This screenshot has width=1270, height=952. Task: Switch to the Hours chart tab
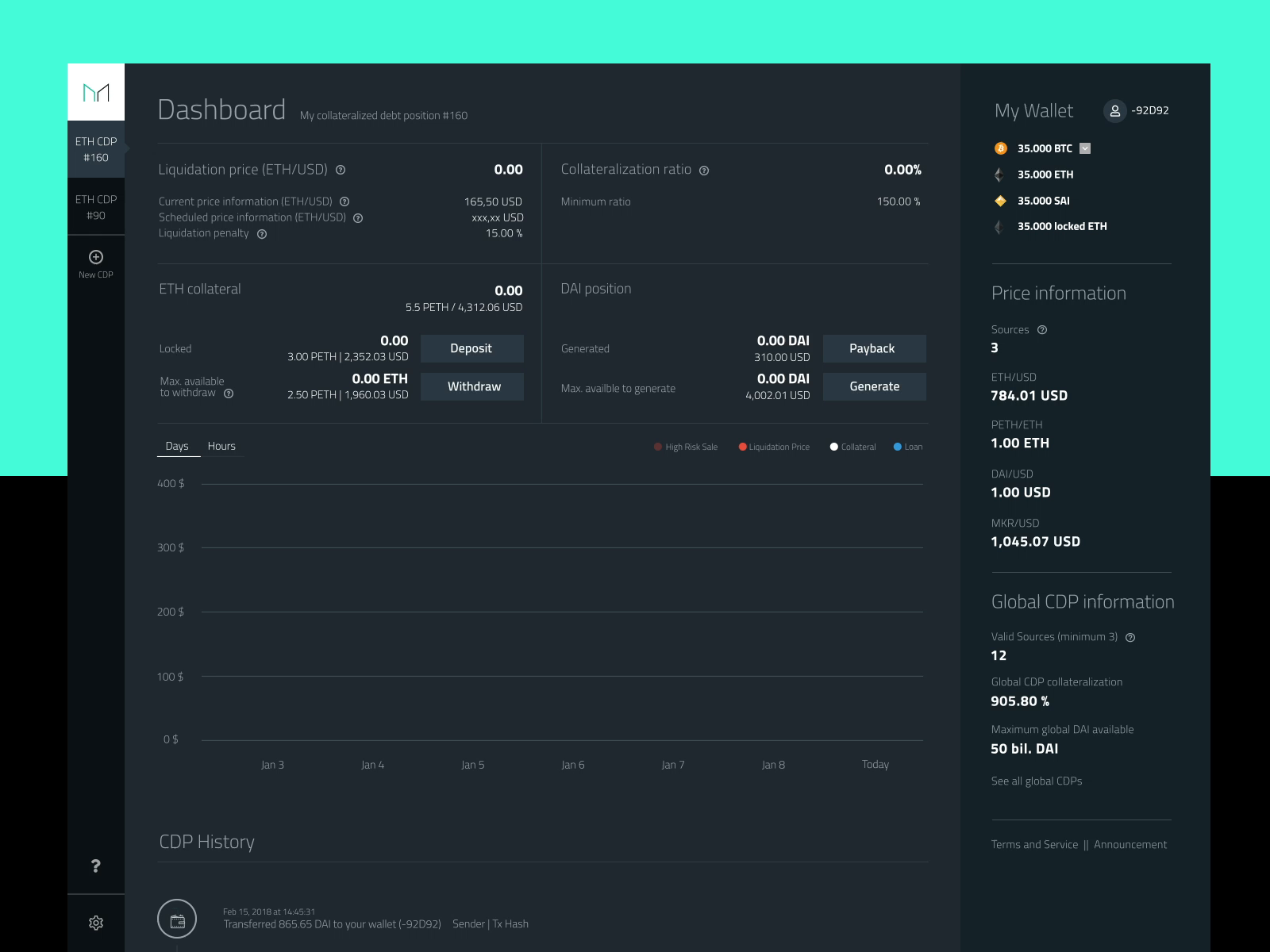pos(221,446)
